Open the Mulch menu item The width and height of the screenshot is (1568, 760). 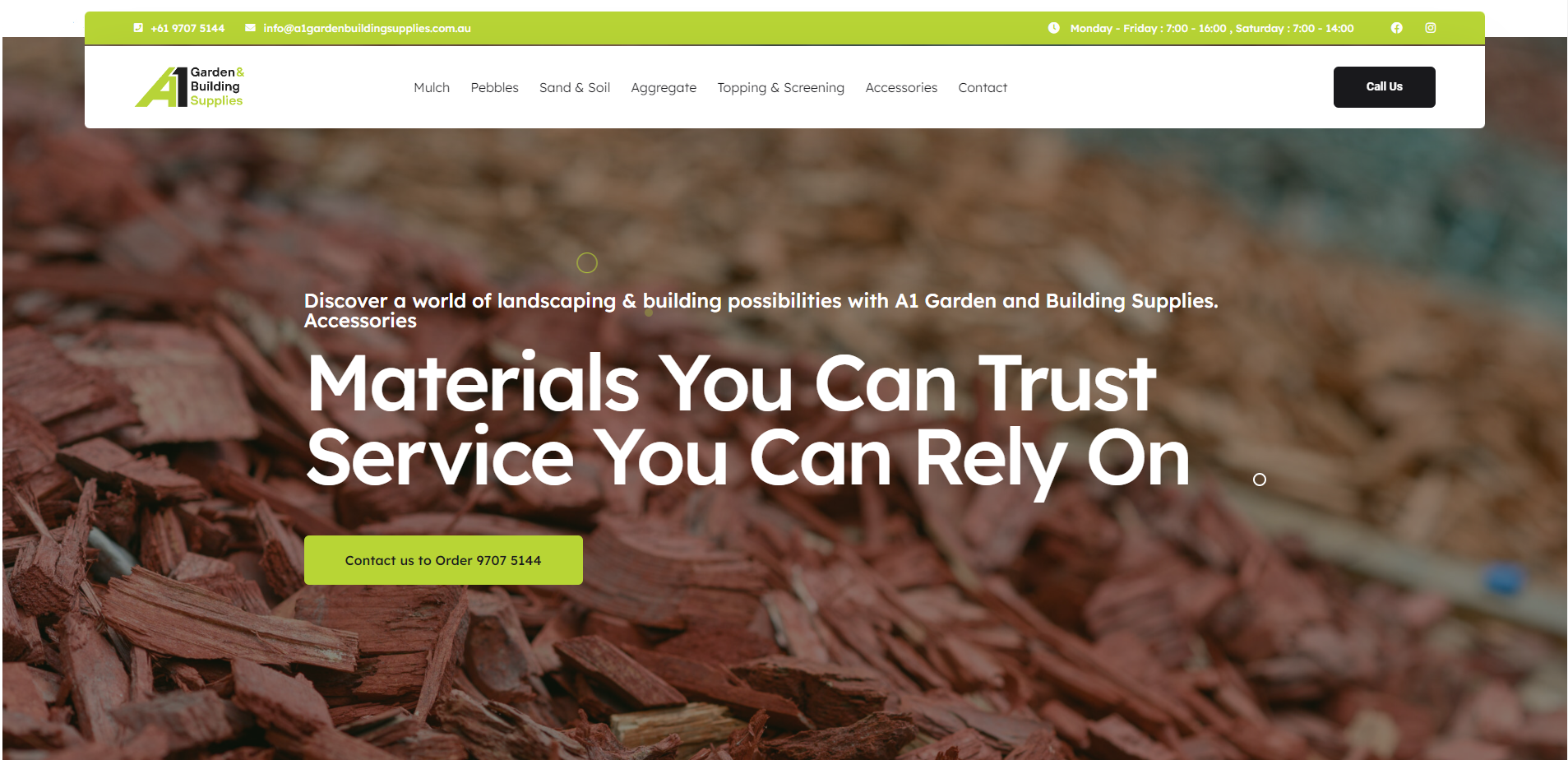[x=432, y=87]
